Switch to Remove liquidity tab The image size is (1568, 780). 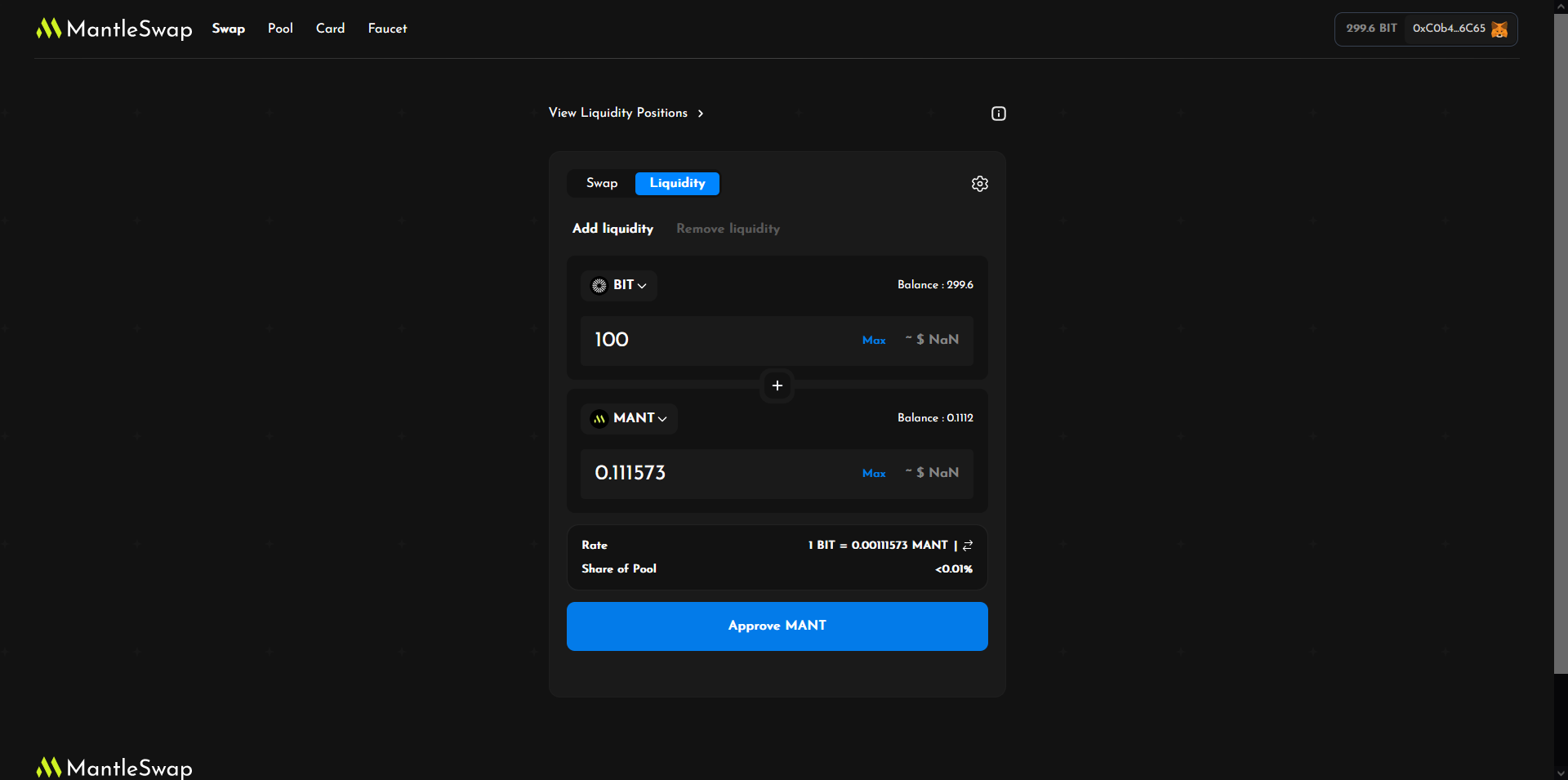tap(728, 230)
